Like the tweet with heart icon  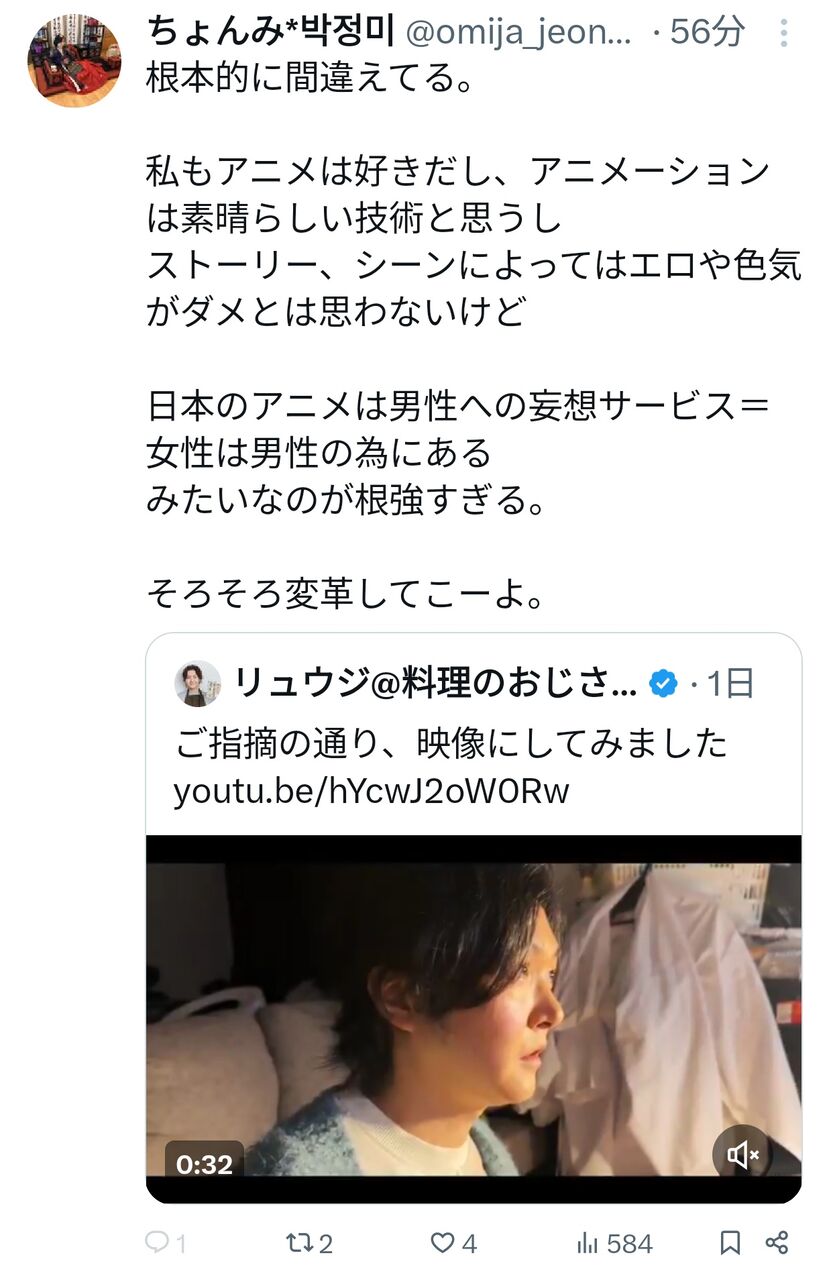pos(442,1243)
